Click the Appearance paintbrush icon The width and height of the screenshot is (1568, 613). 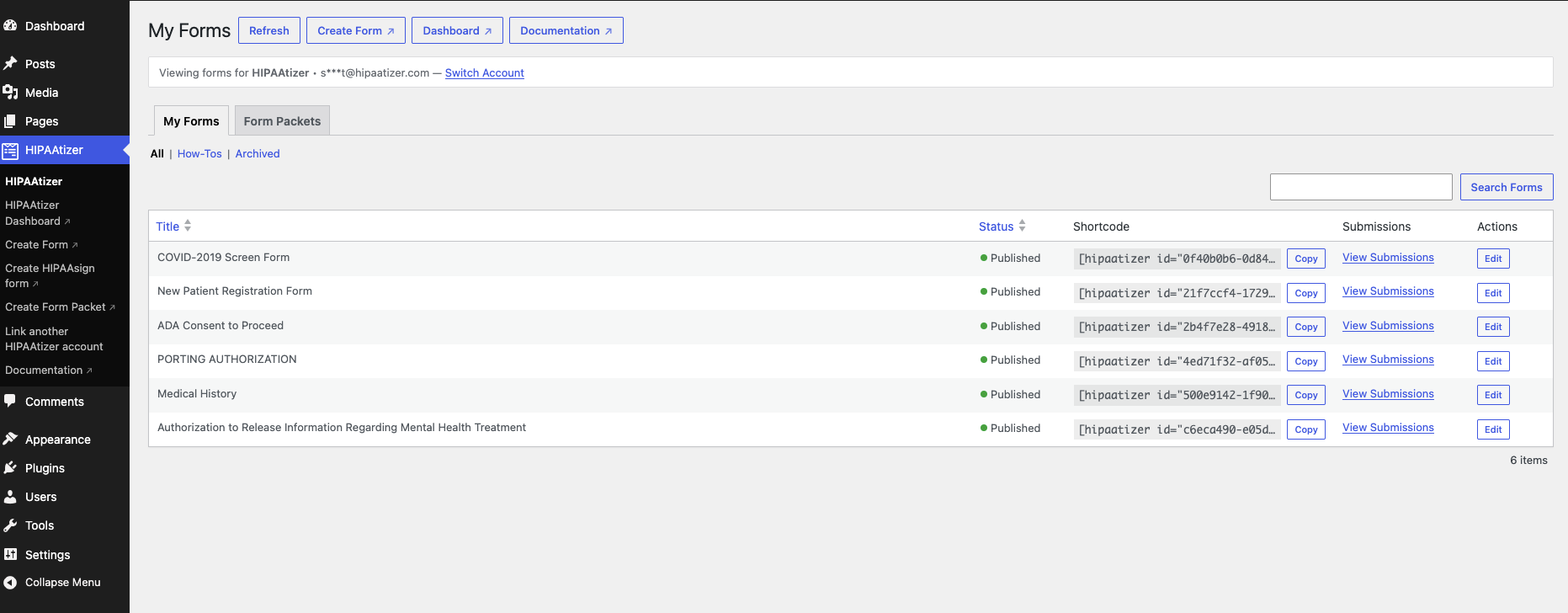pos(10,440)
